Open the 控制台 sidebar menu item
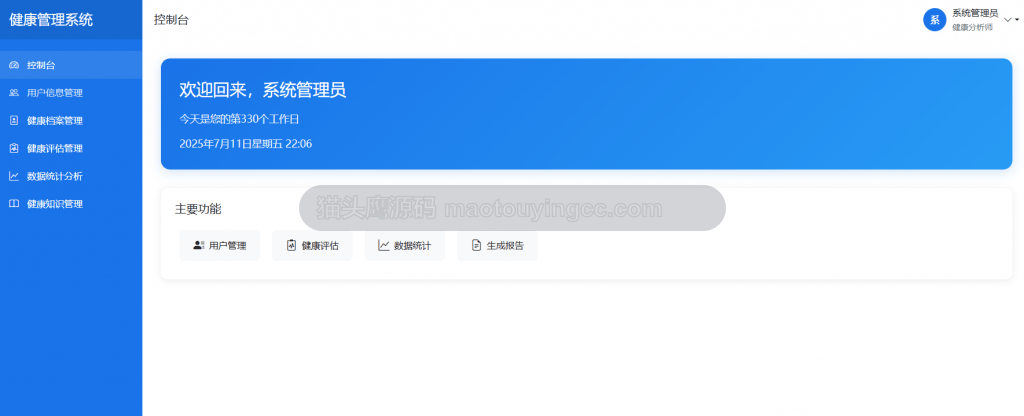Screen dimensions: 1024x416 coord(71,65)
